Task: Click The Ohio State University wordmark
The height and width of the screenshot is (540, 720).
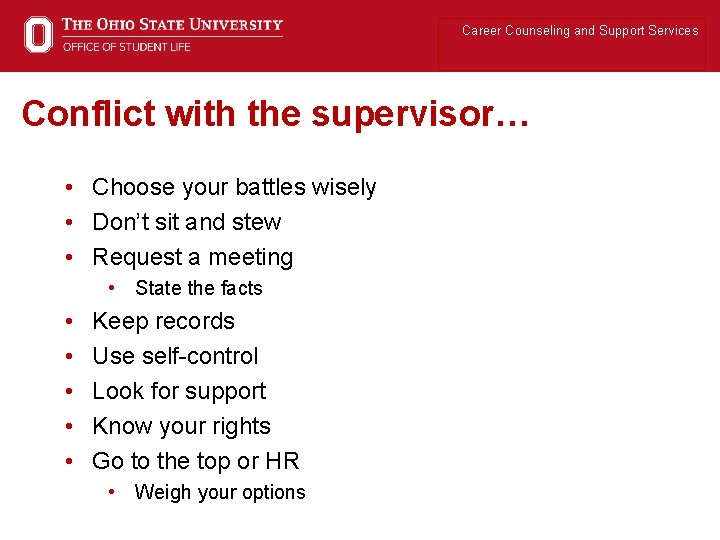Action: (172, 24)
